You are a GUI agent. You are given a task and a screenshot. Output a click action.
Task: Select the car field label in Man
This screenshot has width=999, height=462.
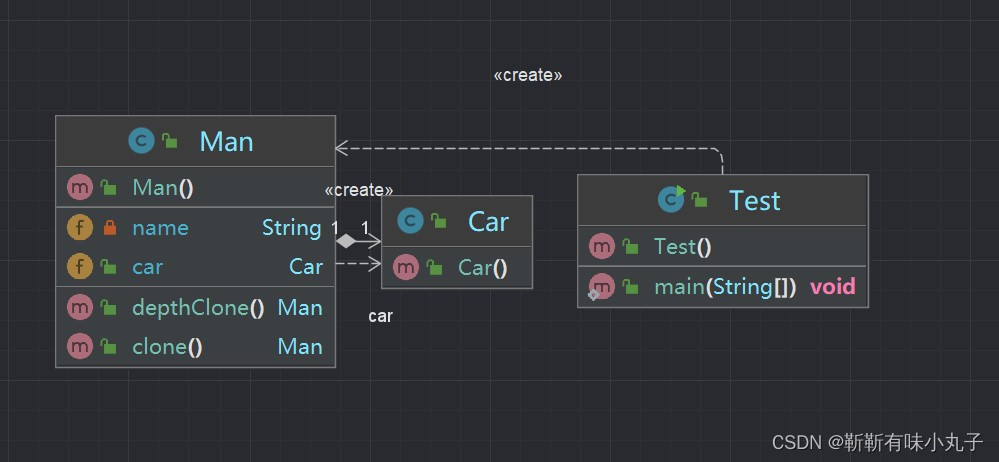pyautogui.click(x=148, y=267)
